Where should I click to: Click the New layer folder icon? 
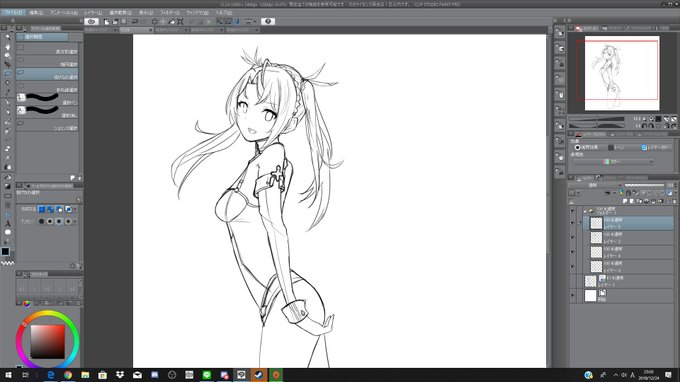tap(639, 201)
